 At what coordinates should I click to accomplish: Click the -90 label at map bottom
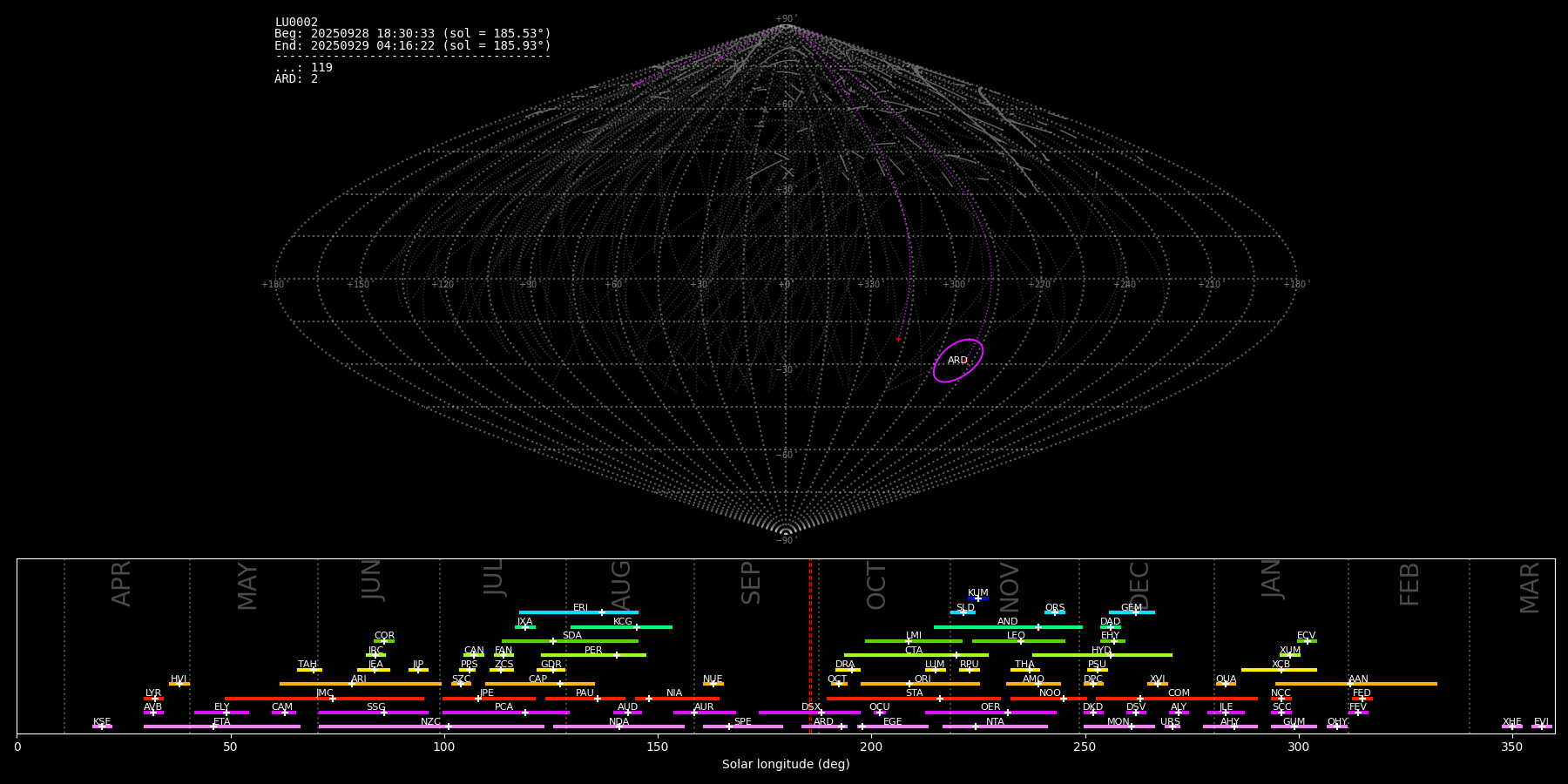786,541
